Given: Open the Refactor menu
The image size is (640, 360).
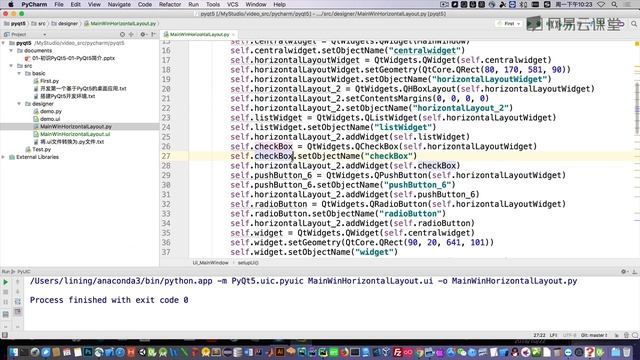Looking at the screenshot, I should pos(170,4).
